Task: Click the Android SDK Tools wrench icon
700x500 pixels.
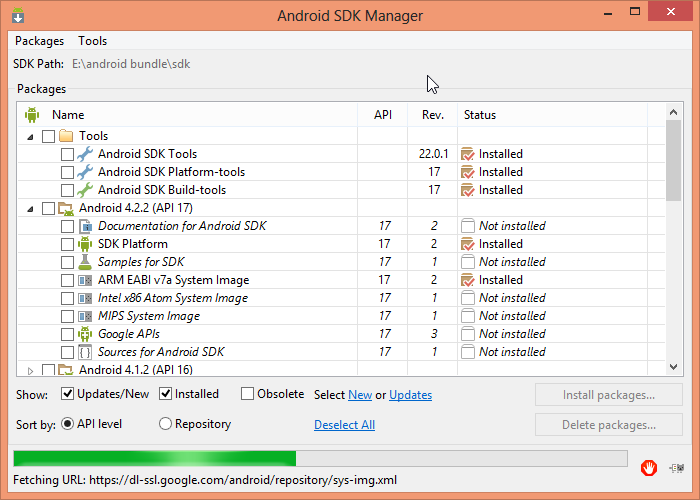Action: tap(85, 154)
